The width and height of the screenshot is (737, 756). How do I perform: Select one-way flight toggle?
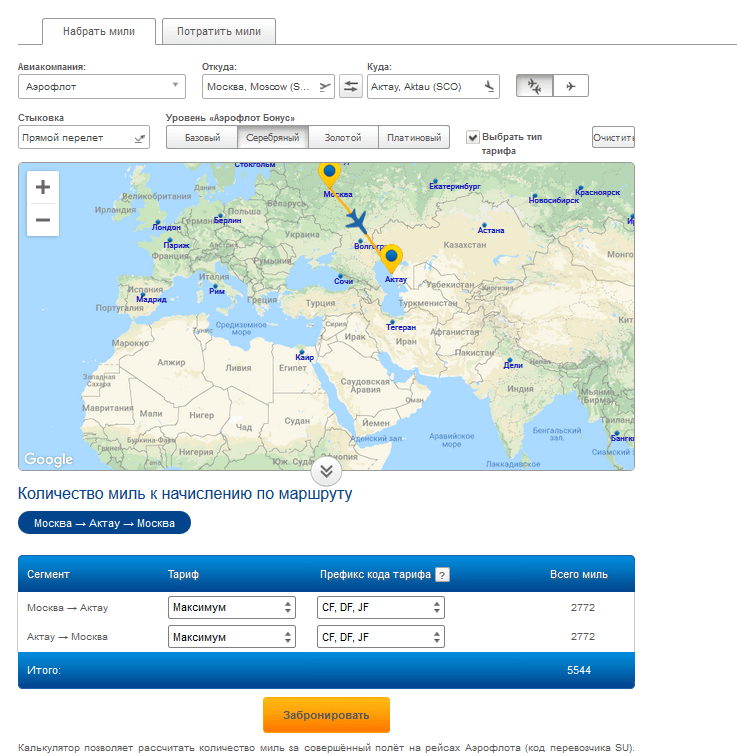point(571,86)
